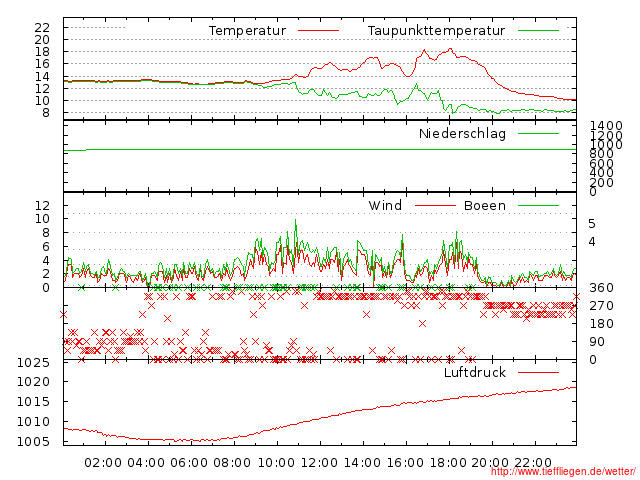640x480 pixels.
Task: Click the 14 temperature axis value
Action: pyautogui.click(x=42, y=76)
